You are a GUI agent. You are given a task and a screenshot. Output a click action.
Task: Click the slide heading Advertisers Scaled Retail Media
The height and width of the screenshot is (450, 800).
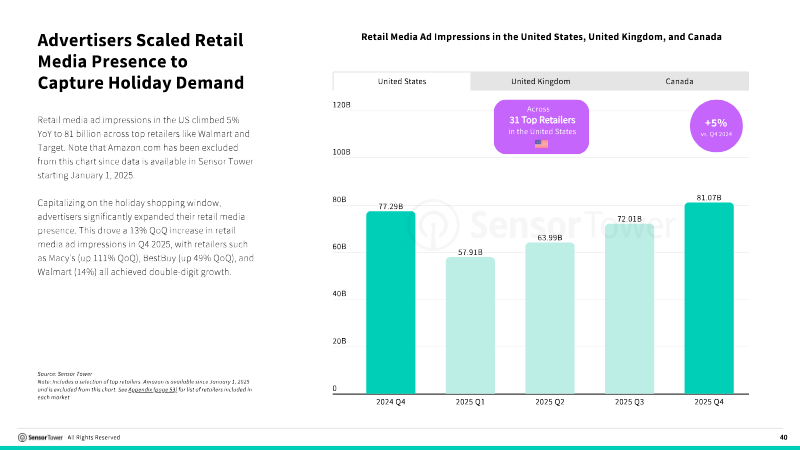pyautogui.click(x=141, y=61)
